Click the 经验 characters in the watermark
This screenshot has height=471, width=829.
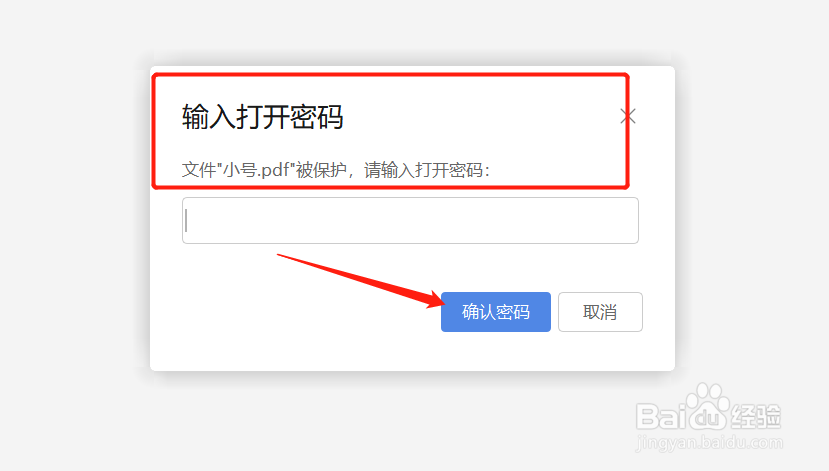point(755,417)
